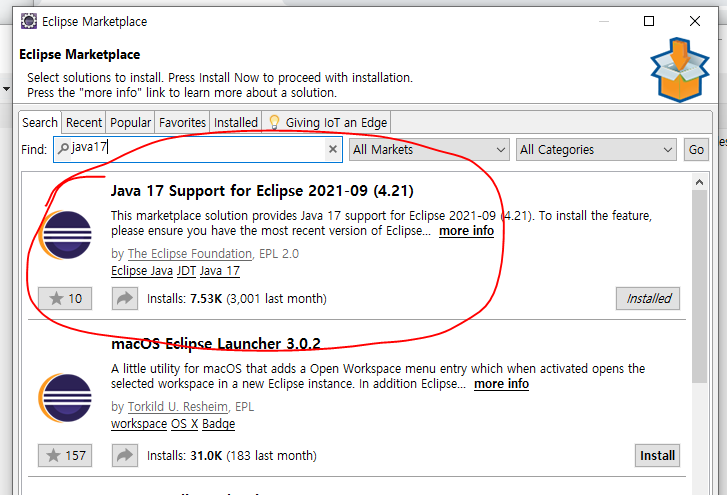Click the Badge tag link
Viewport: 727px width, 495px height.
(x=218, y=424)
